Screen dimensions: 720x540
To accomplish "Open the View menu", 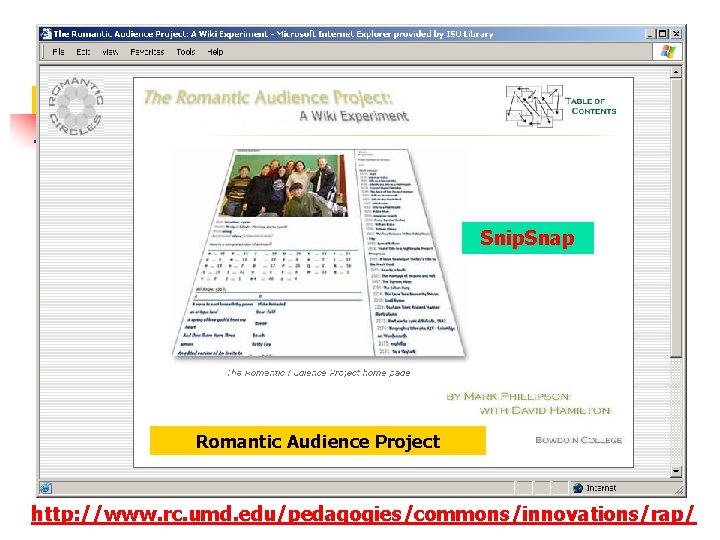I will (x=110, y=52).
